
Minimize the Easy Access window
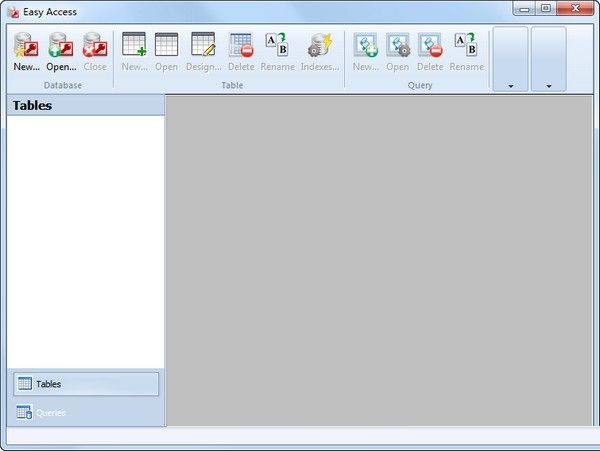pyautogui.click(x=525, y=8)
